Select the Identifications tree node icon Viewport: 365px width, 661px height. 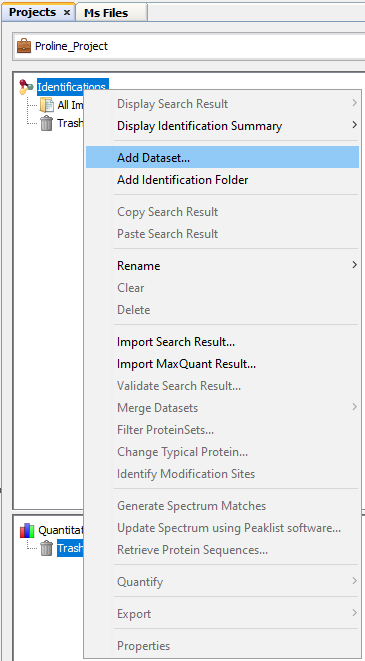(26, 87)
